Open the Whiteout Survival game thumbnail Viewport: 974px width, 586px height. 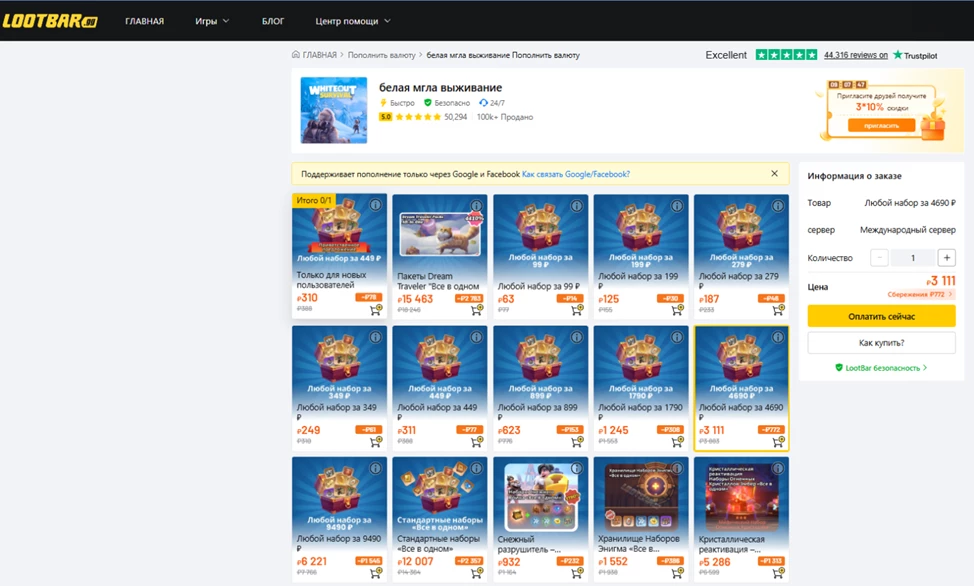[334, 110]
